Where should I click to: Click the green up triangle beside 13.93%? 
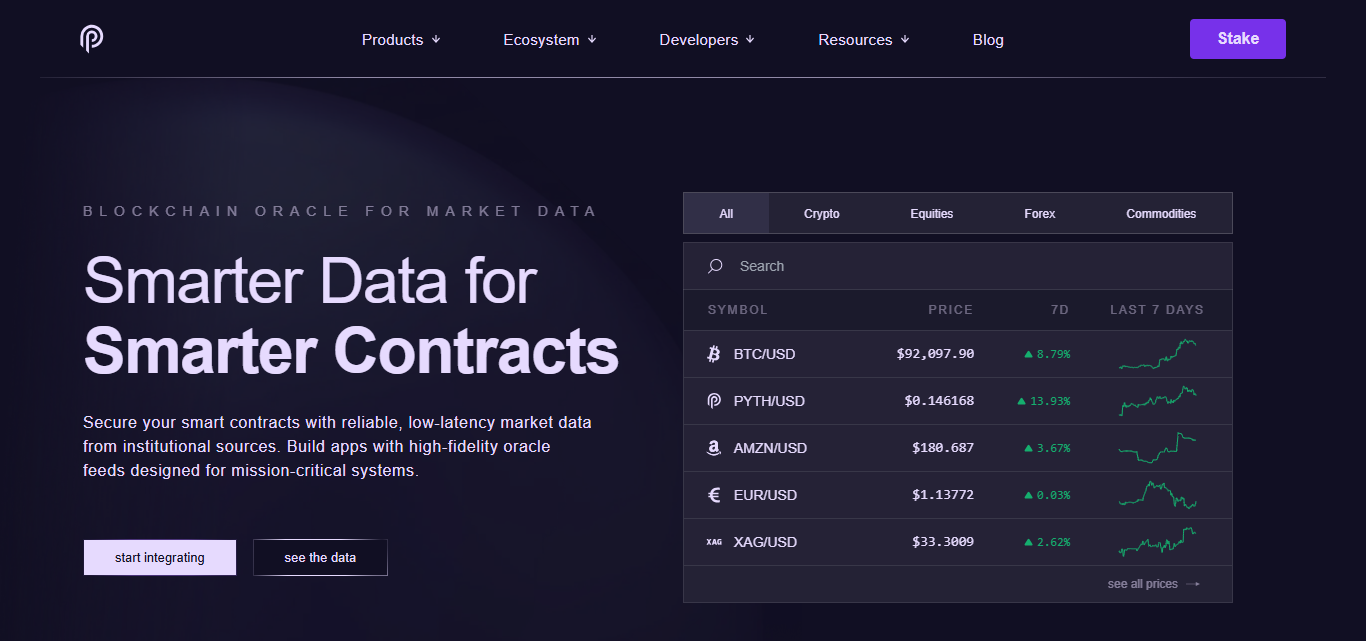1022,401
